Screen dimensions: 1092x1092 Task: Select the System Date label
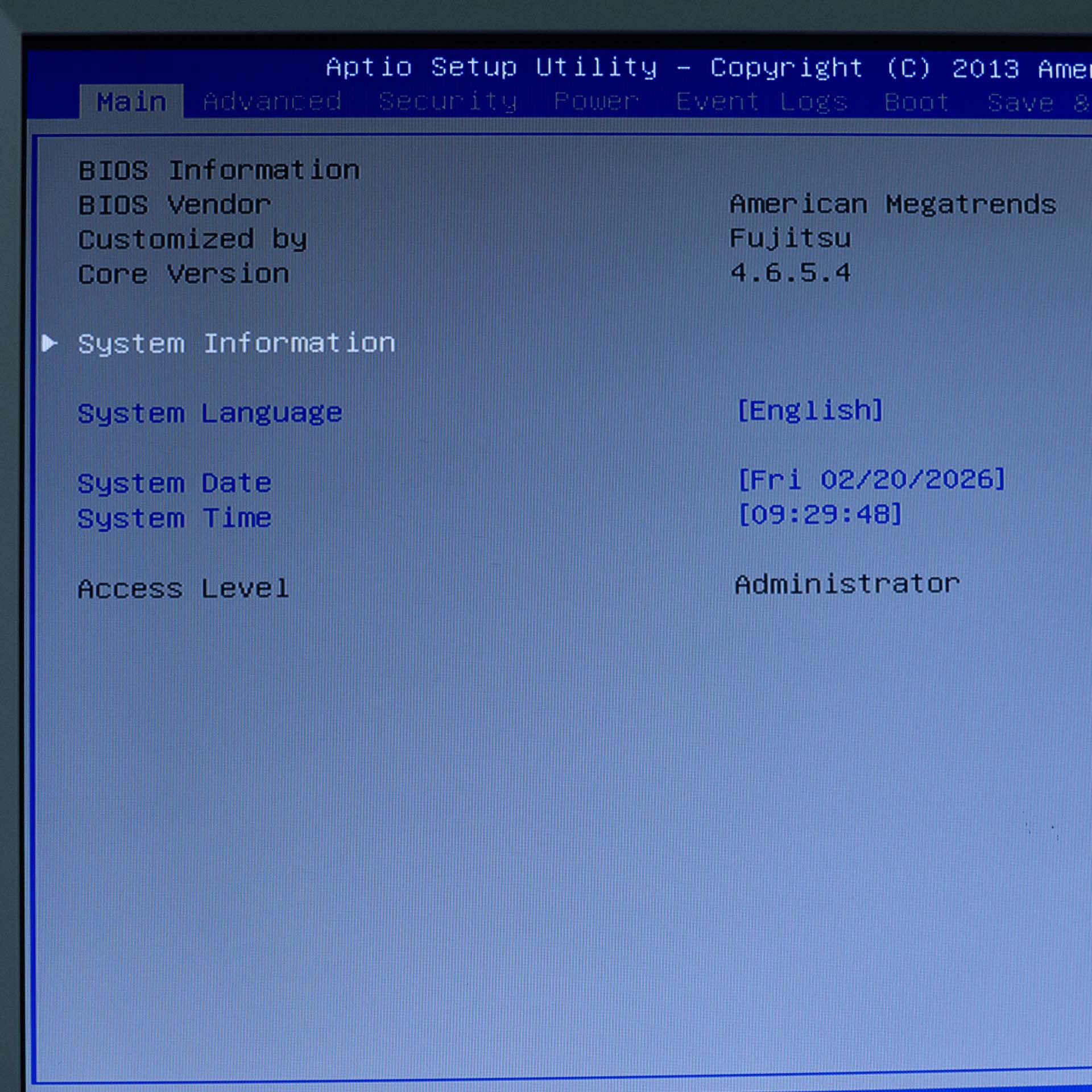[174, 483]
